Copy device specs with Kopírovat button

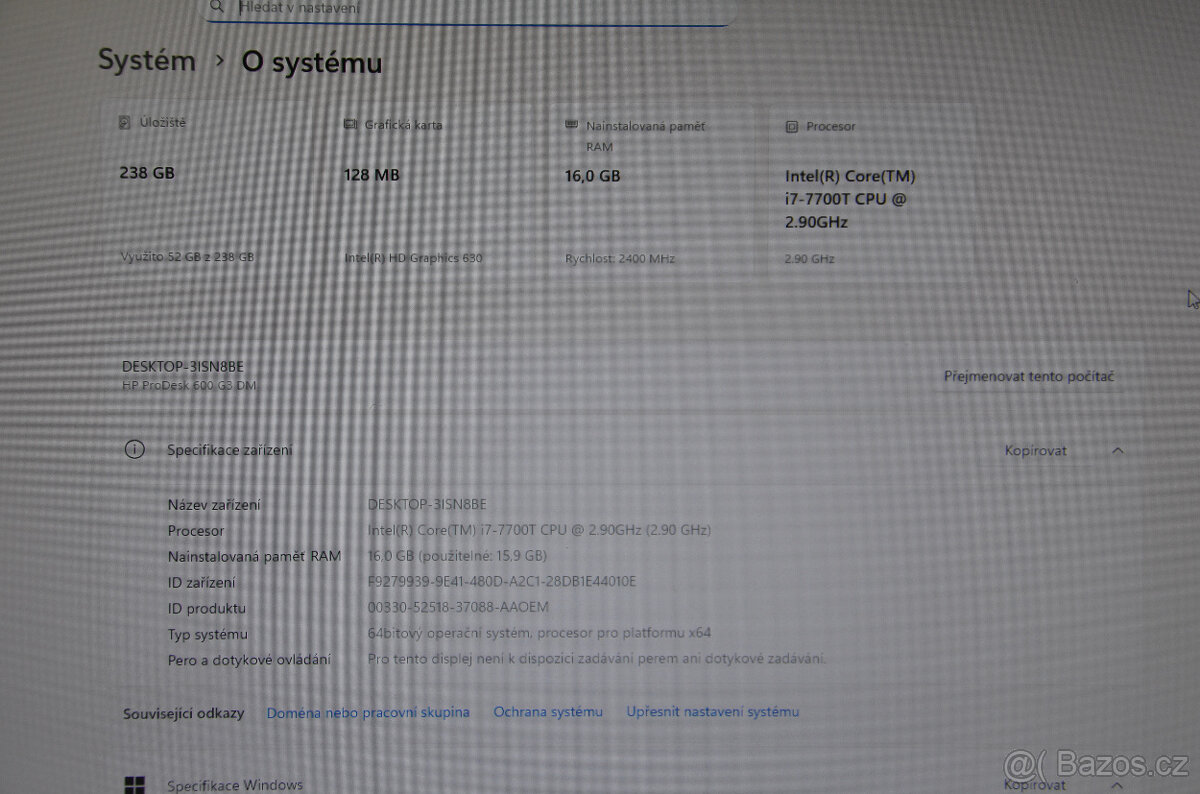pyautogui.click(x=1035, y=451)
